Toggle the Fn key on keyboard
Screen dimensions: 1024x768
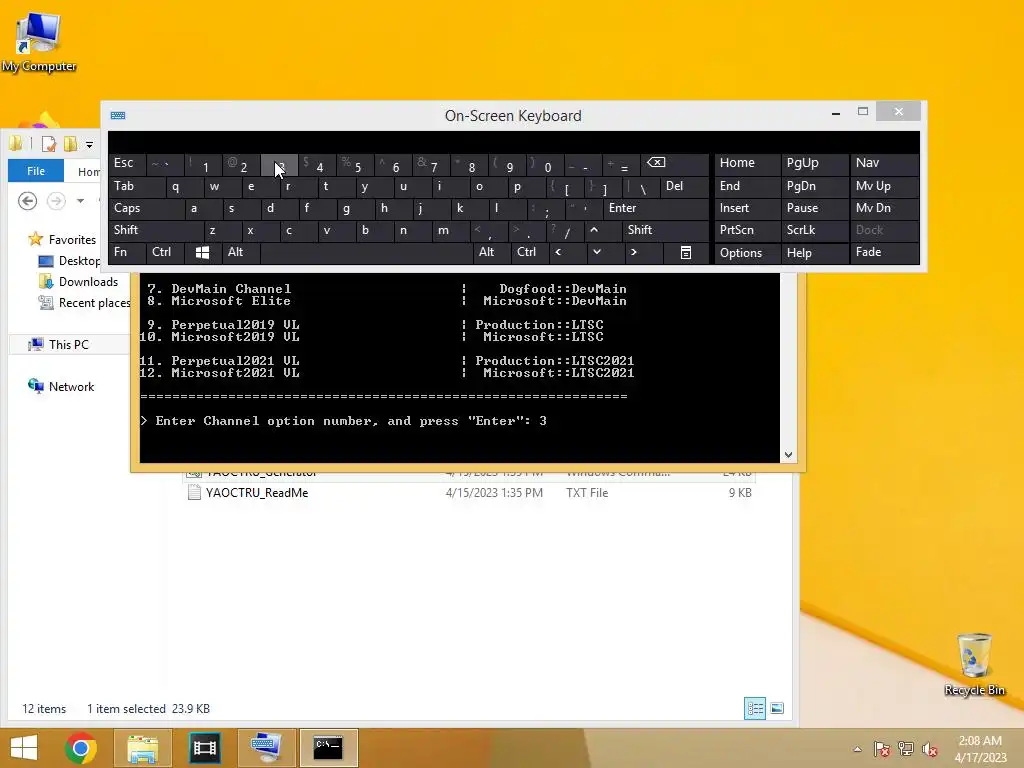coord(127,253)
